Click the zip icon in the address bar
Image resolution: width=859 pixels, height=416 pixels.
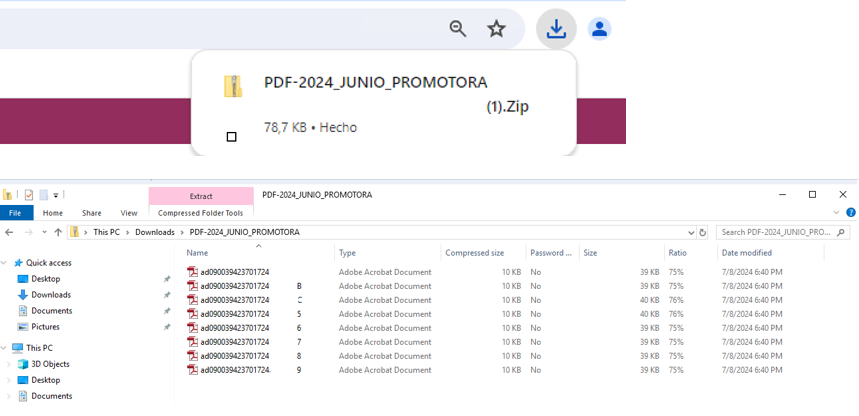click(75, 232)
